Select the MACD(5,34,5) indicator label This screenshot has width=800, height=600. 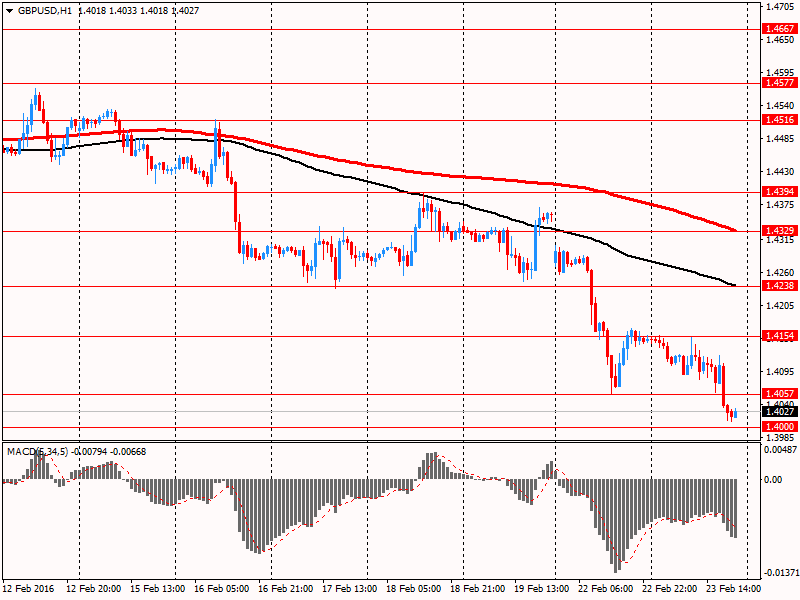(x=37, y=452)
